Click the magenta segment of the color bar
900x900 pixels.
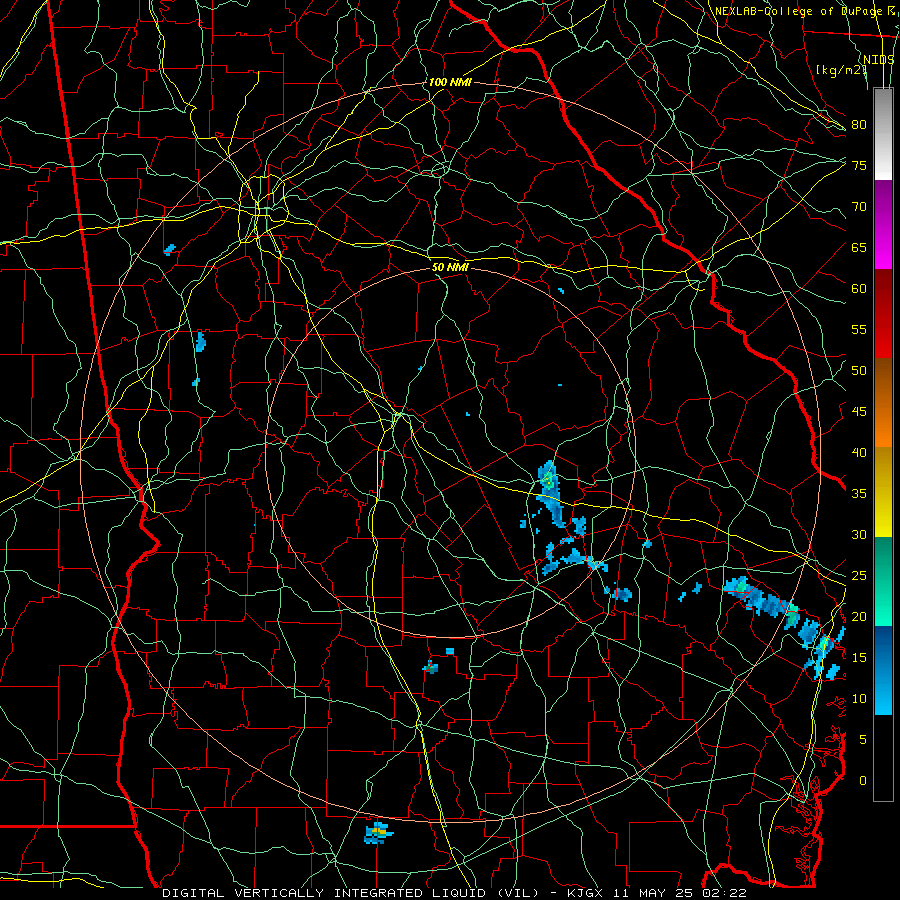coord(883,225)
